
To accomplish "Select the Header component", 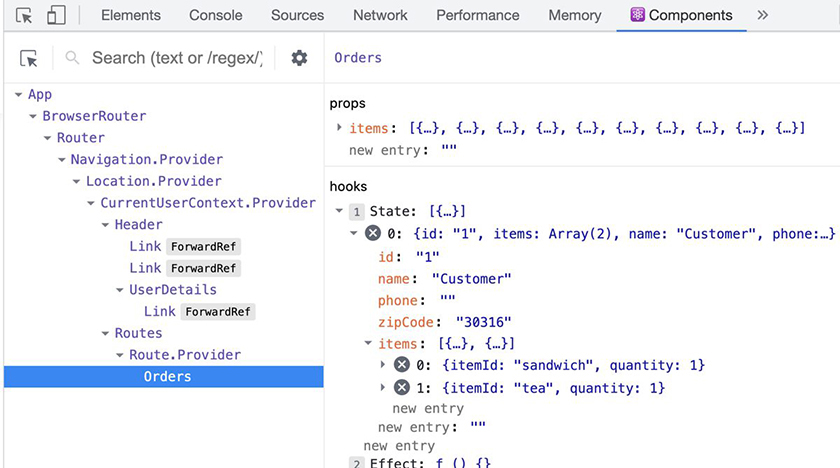I will click(138, 224).
